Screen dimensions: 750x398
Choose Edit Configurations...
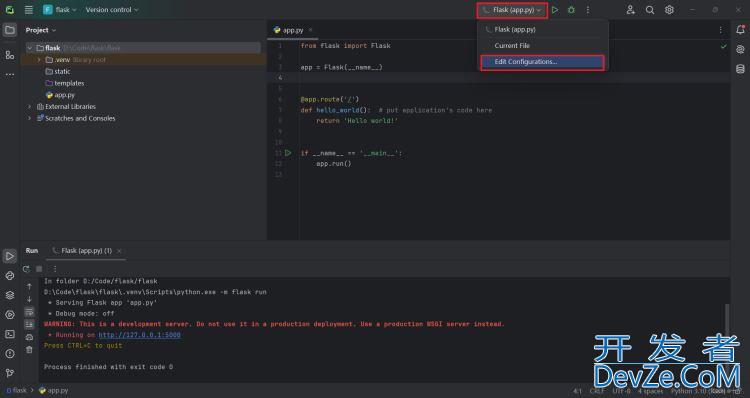point(543,62)
